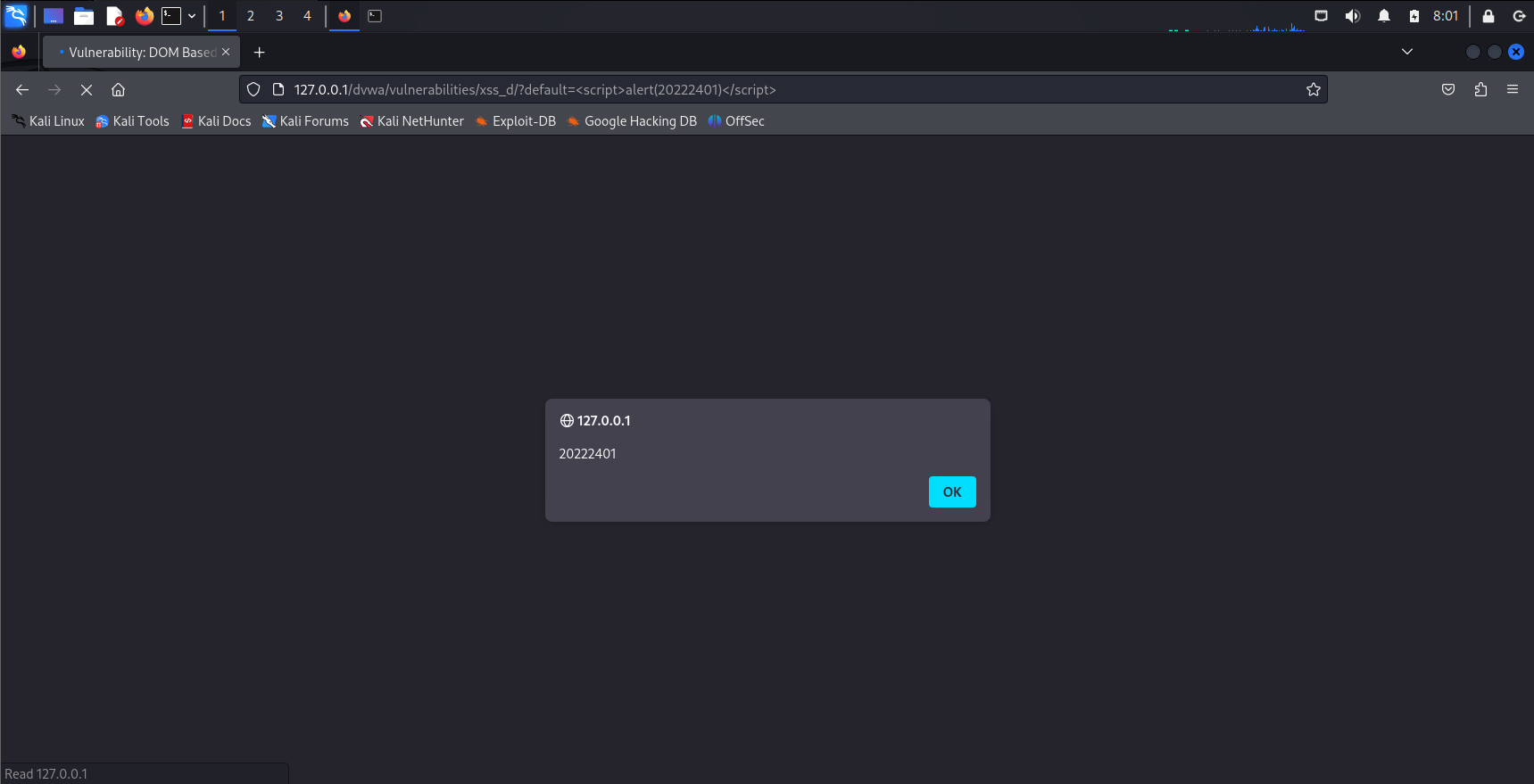Click OK in the alert dialog
Image resolution: width=1534 pixels, height=784 pixels.
952,491
